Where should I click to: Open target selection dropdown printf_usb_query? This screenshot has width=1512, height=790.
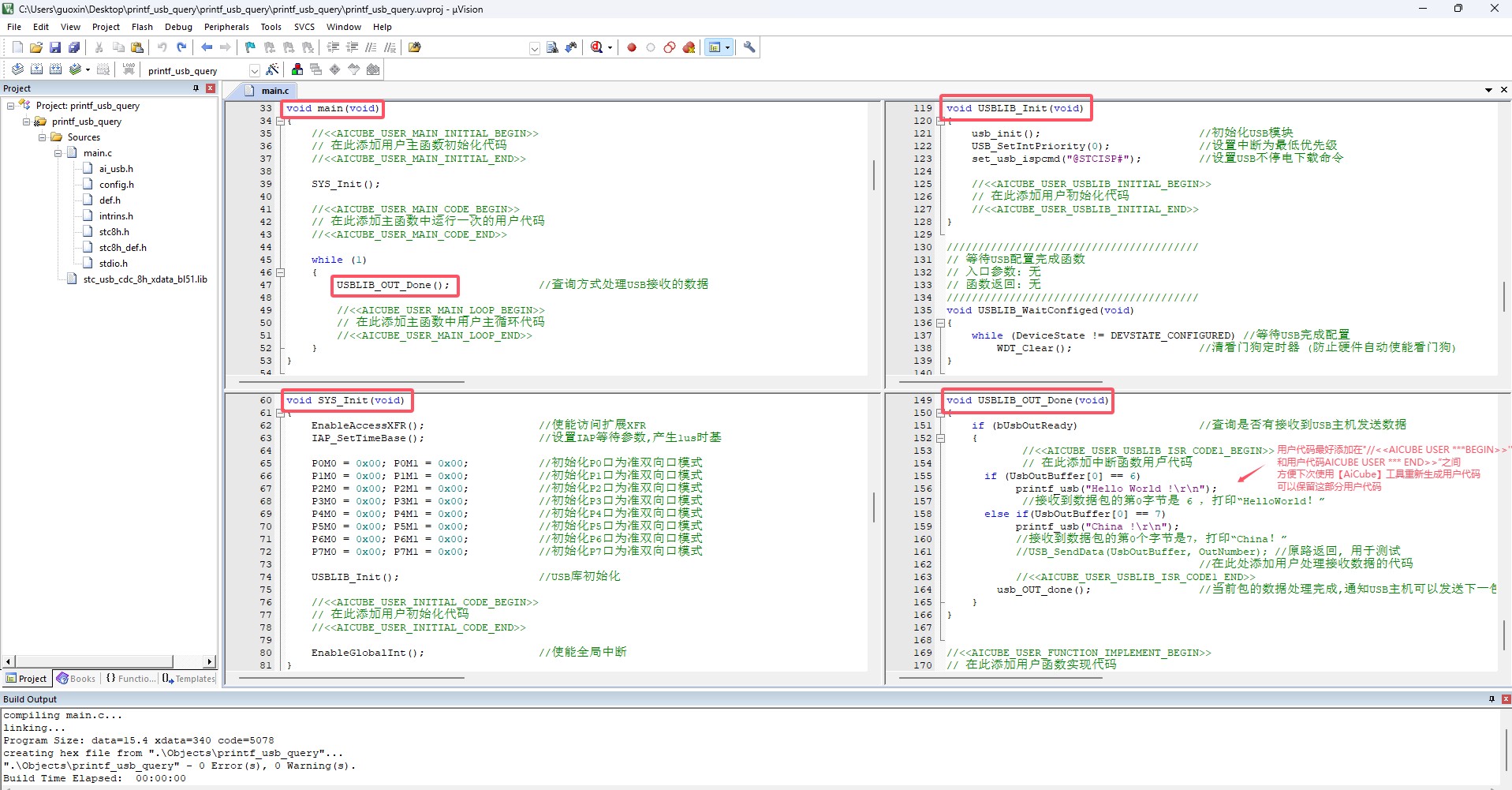tap(254, 70)
